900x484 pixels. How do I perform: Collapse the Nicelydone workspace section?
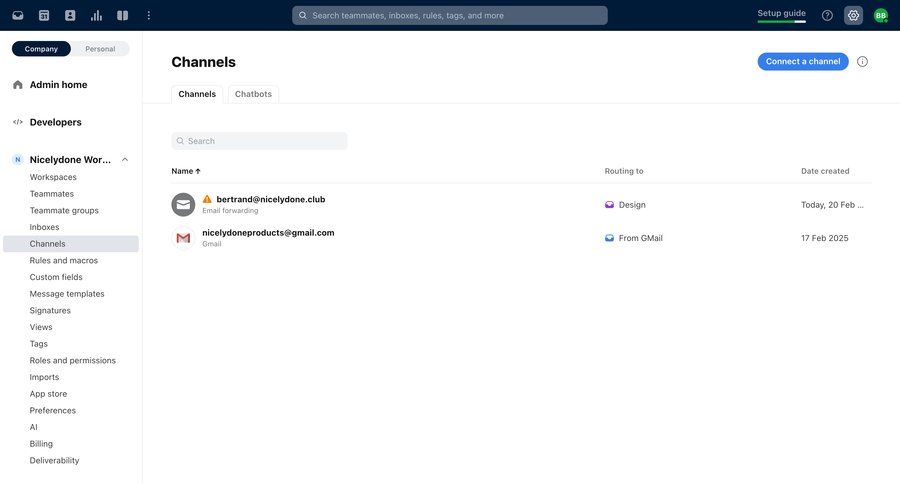click(125, 160)
